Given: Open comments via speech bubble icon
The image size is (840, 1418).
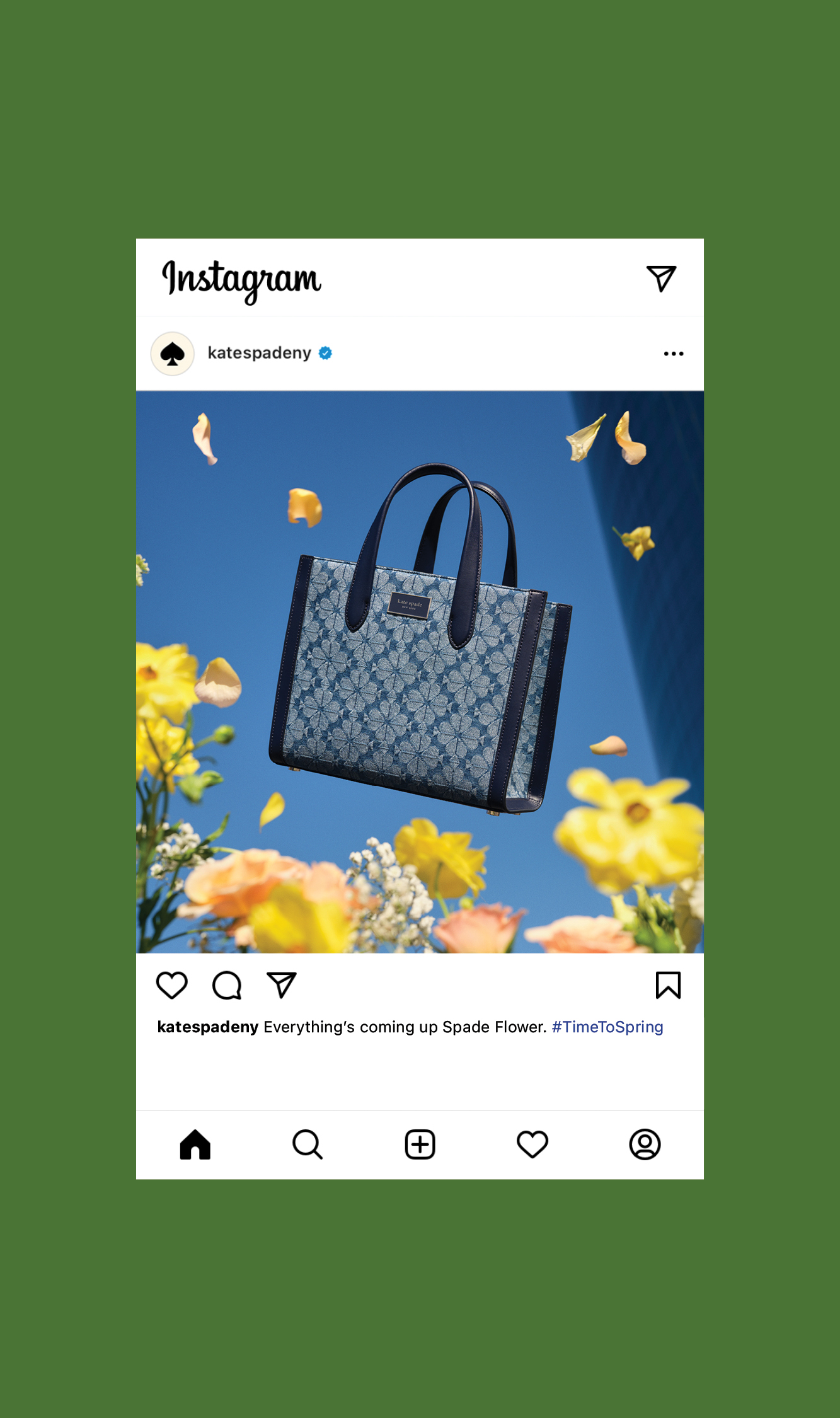Looking at the screenshot, I should click(x=227, y=985).
